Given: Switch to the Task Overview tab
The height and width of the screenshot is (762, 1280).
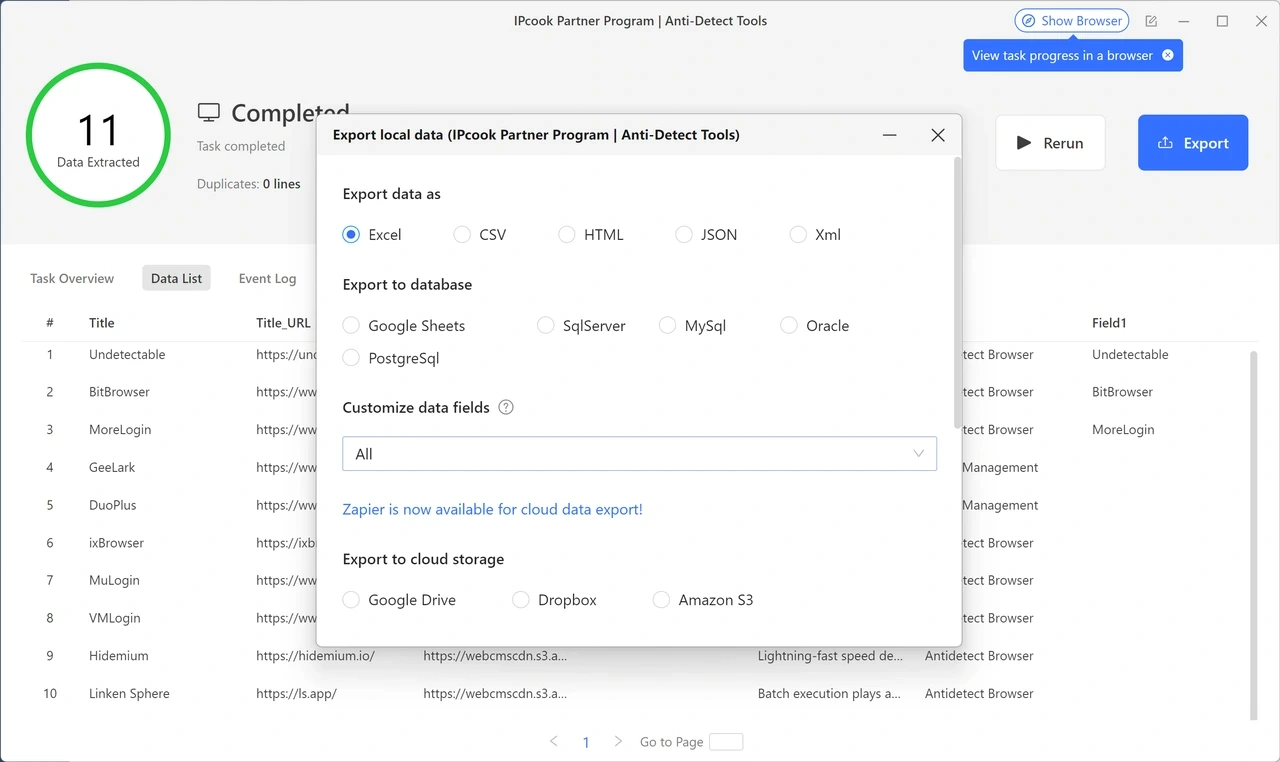Looking at the screenshot, I should coord(71,278).
